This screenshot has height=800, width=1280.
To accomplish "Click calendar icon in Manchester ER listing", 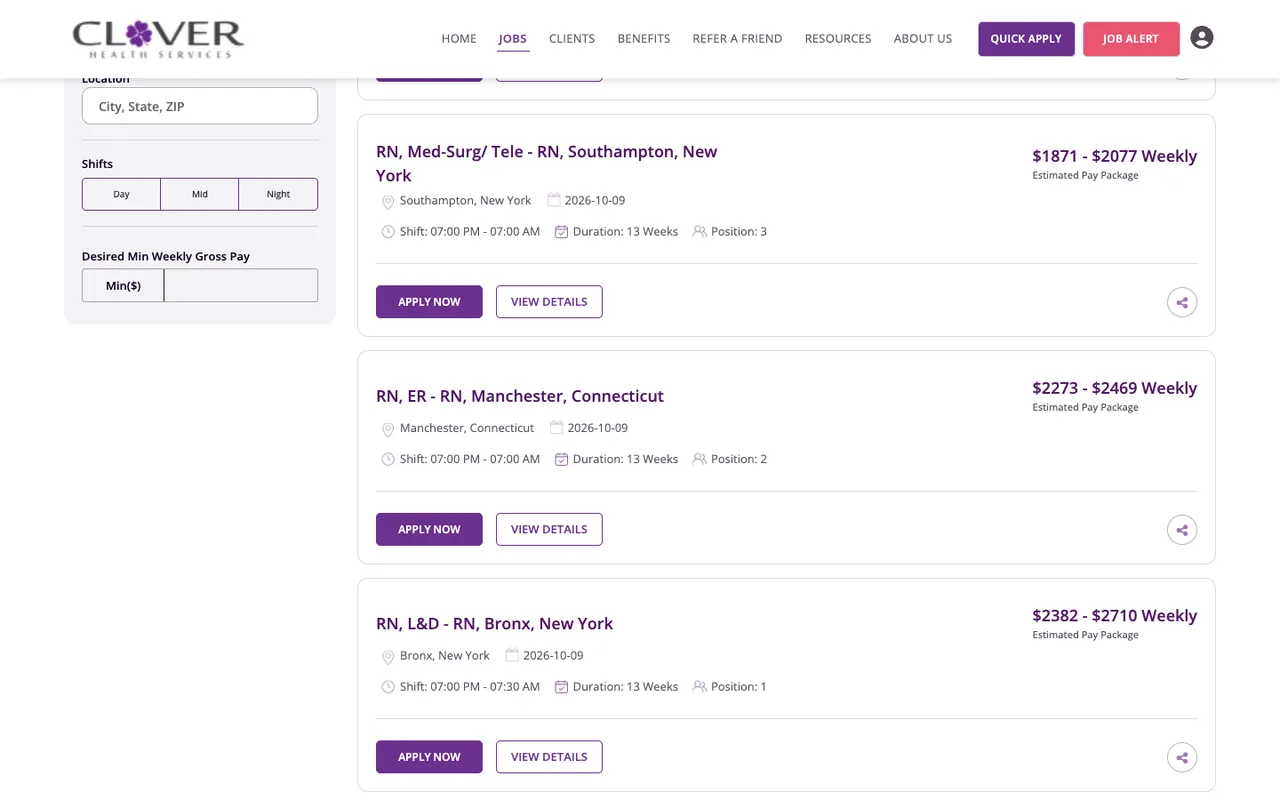I will tap(556, 428).
